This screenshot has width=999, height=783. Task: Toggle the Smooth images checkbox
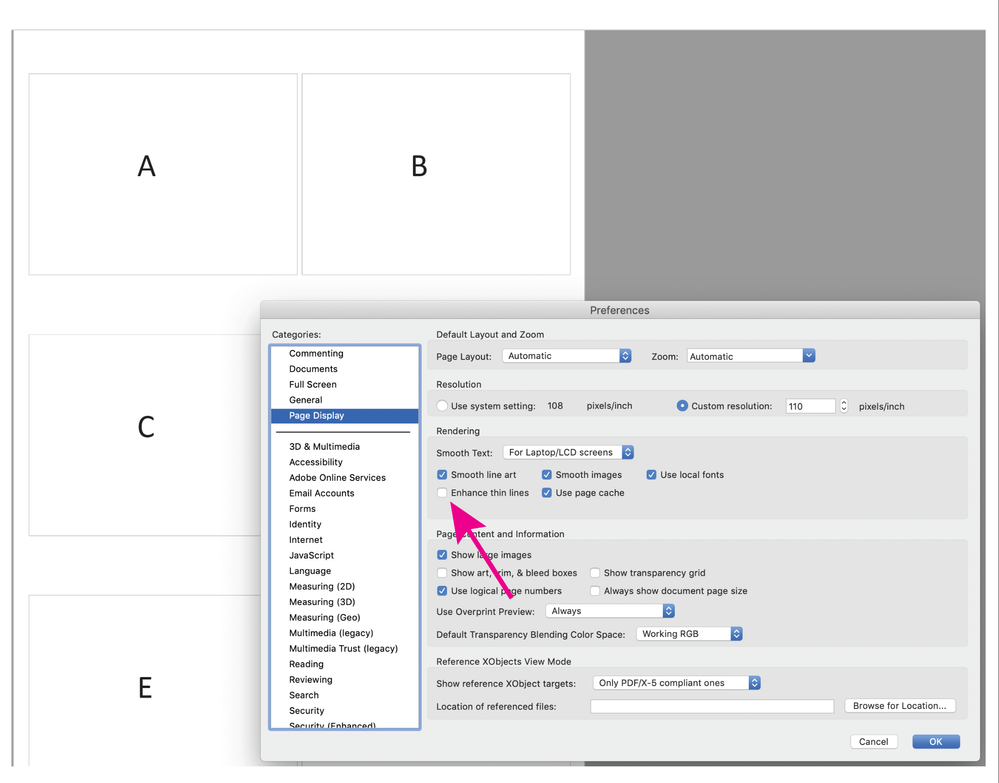point(547,475)
